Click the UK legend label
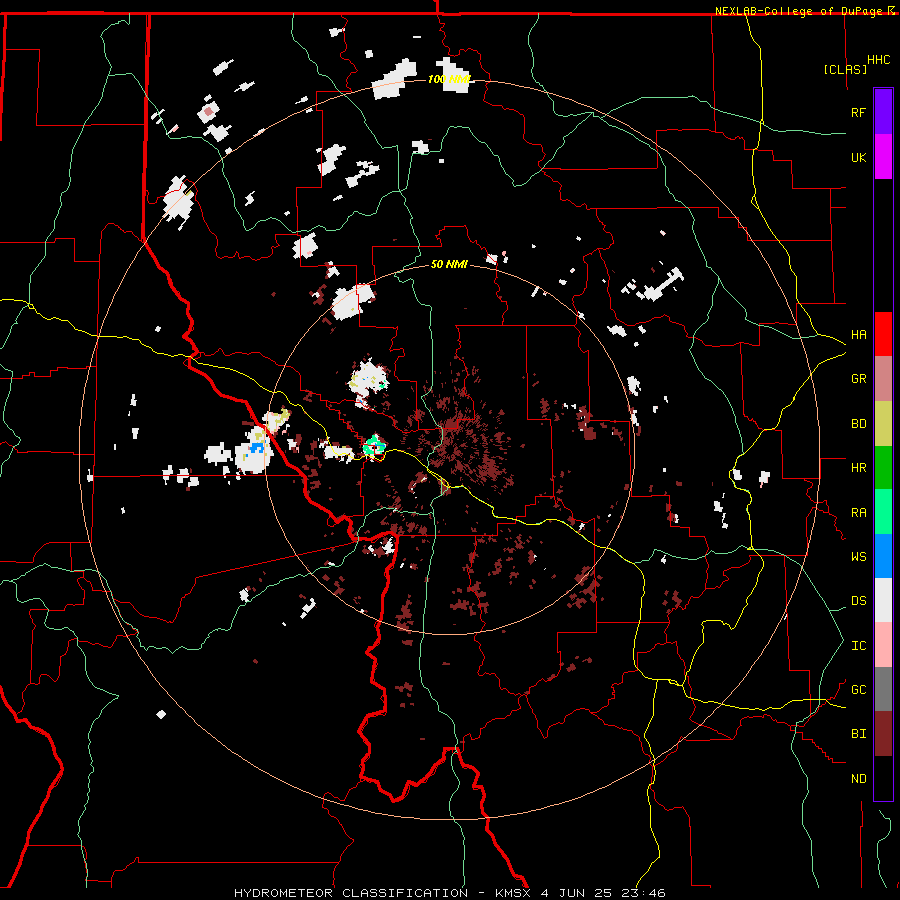This screenshot has width=900, height=900. click(x=858, y=158)
